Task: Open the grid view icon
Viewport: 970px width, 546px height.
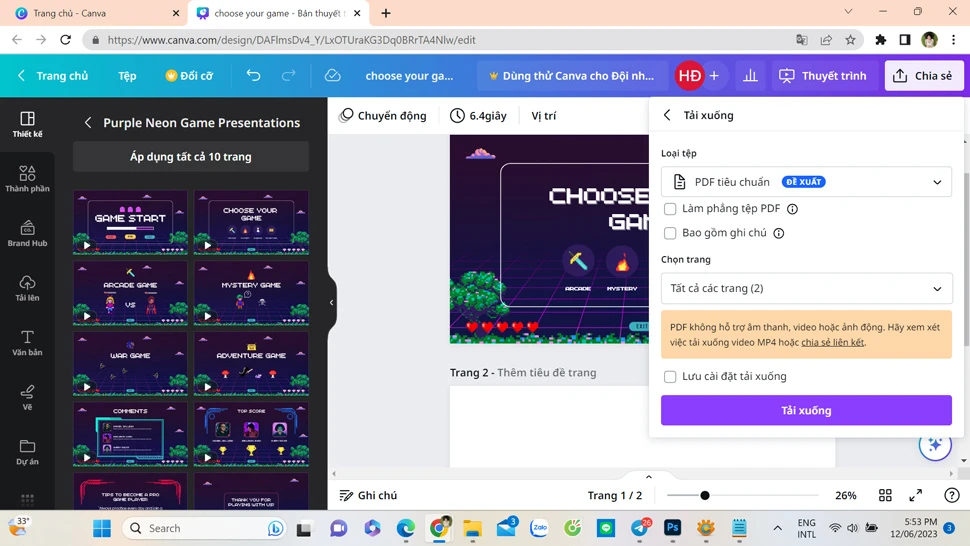Action: 885,495
